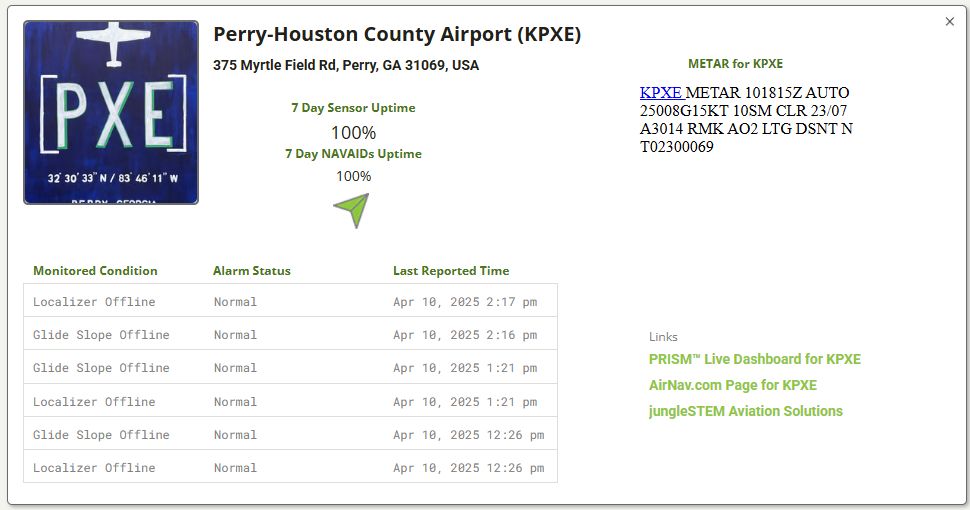Open PRISM Live Dashboard for KPXE

754,359
